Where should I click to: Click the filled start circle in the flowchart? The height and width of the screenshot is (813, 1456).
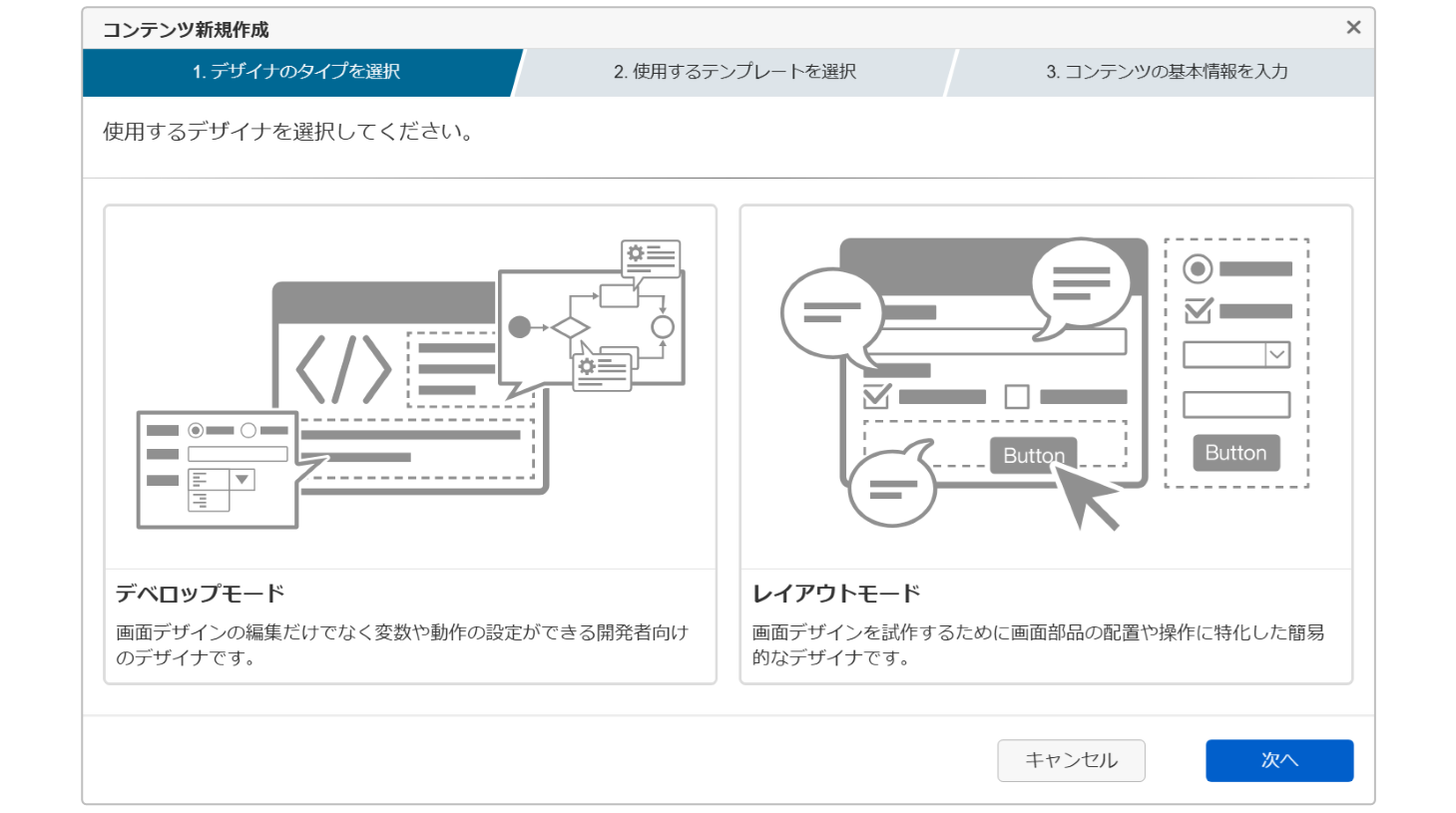(520, 327)
